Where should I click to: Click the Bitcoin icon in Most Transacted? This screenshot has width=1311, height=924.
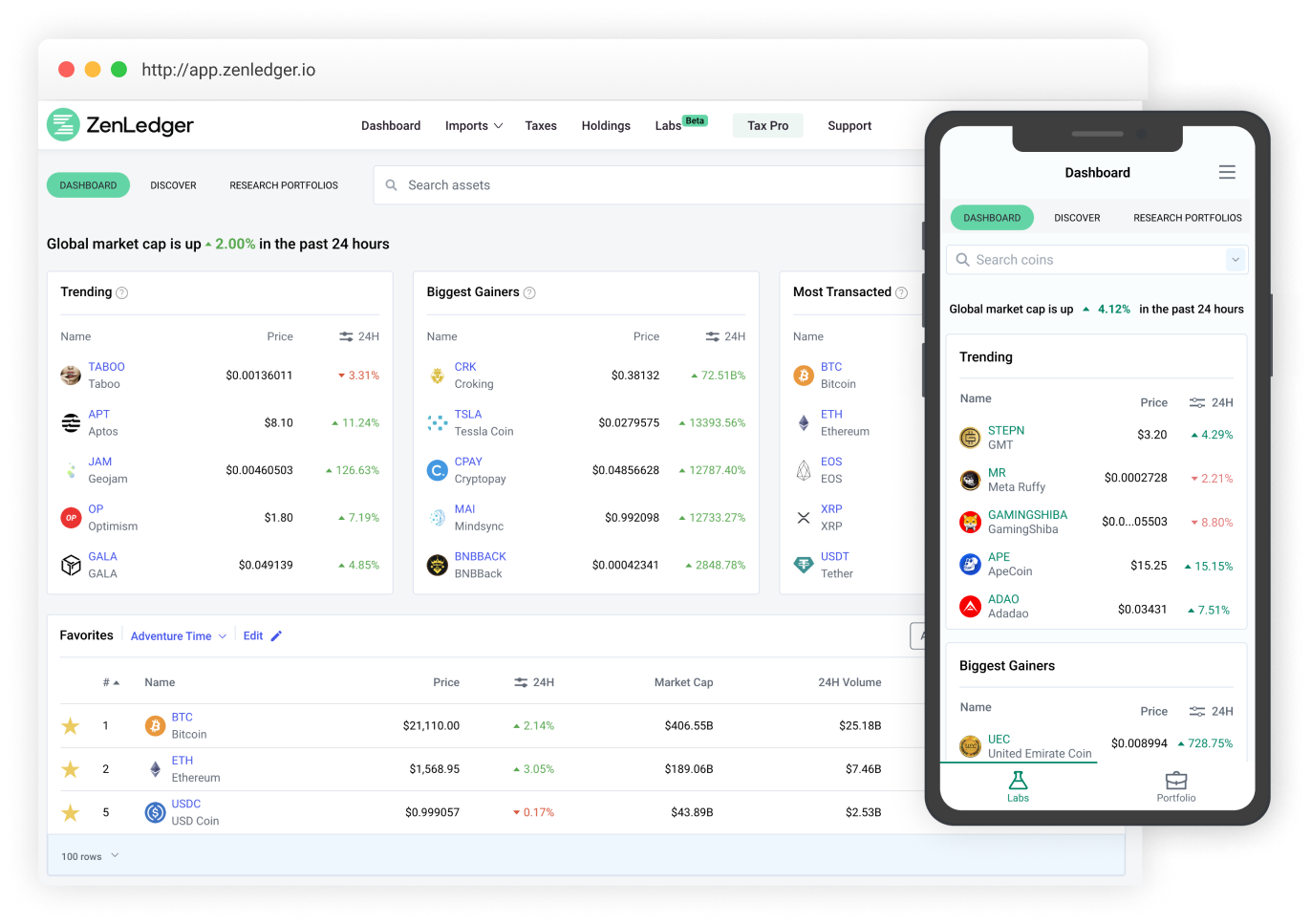pyautogui.click(x=804, y=376)
